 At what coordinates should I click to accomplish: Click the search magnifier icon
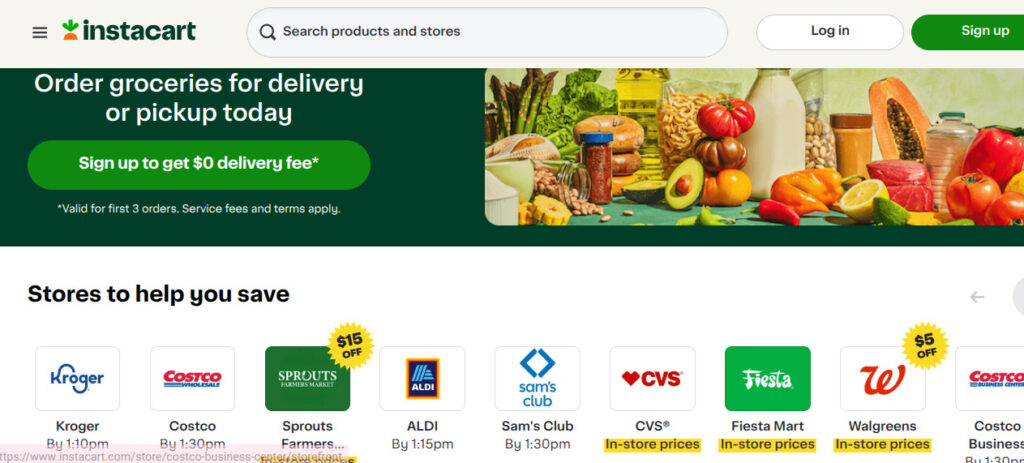(x=267, y=32)
